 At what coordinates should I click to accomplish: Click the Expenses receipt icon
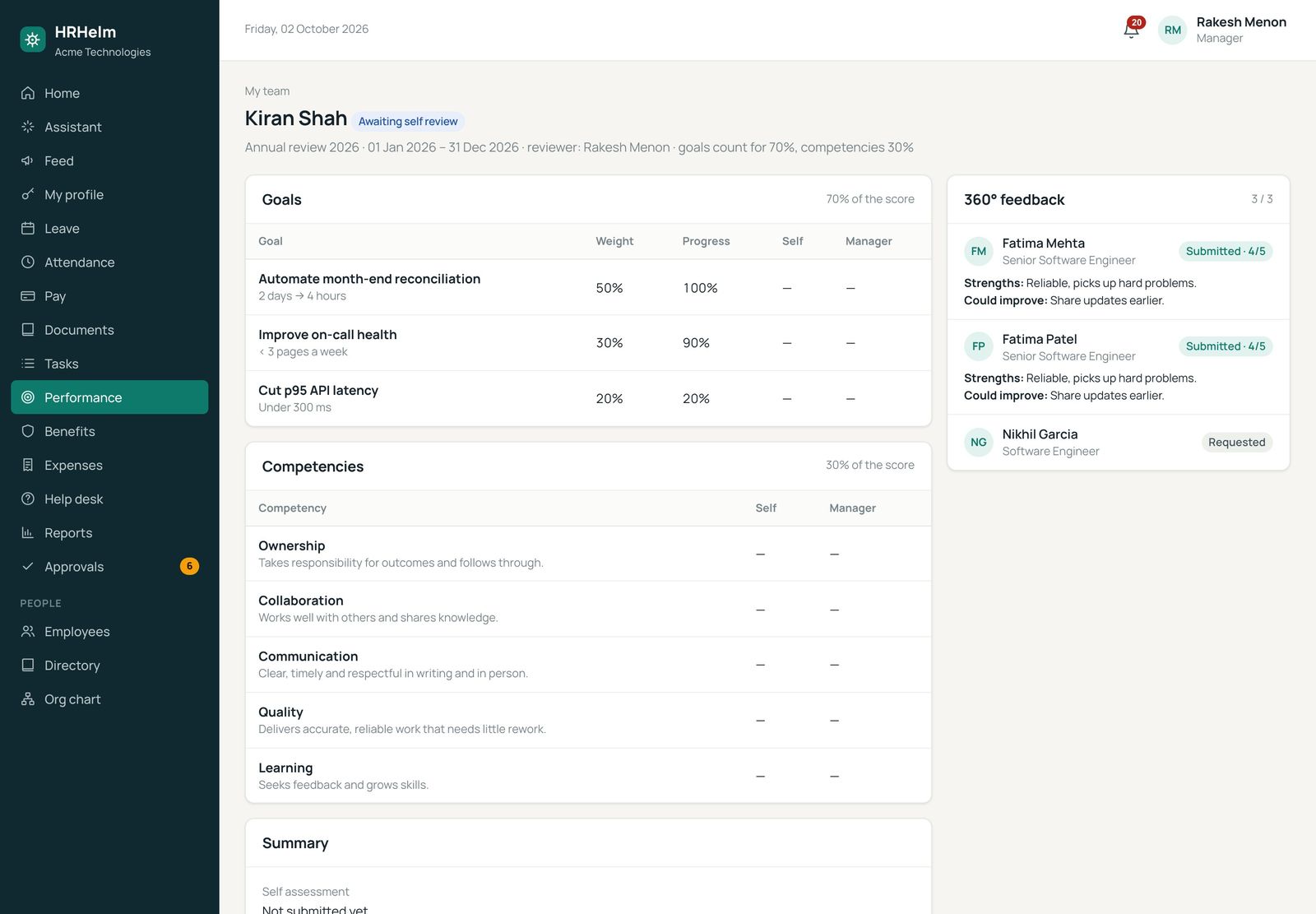coord(28,465)
